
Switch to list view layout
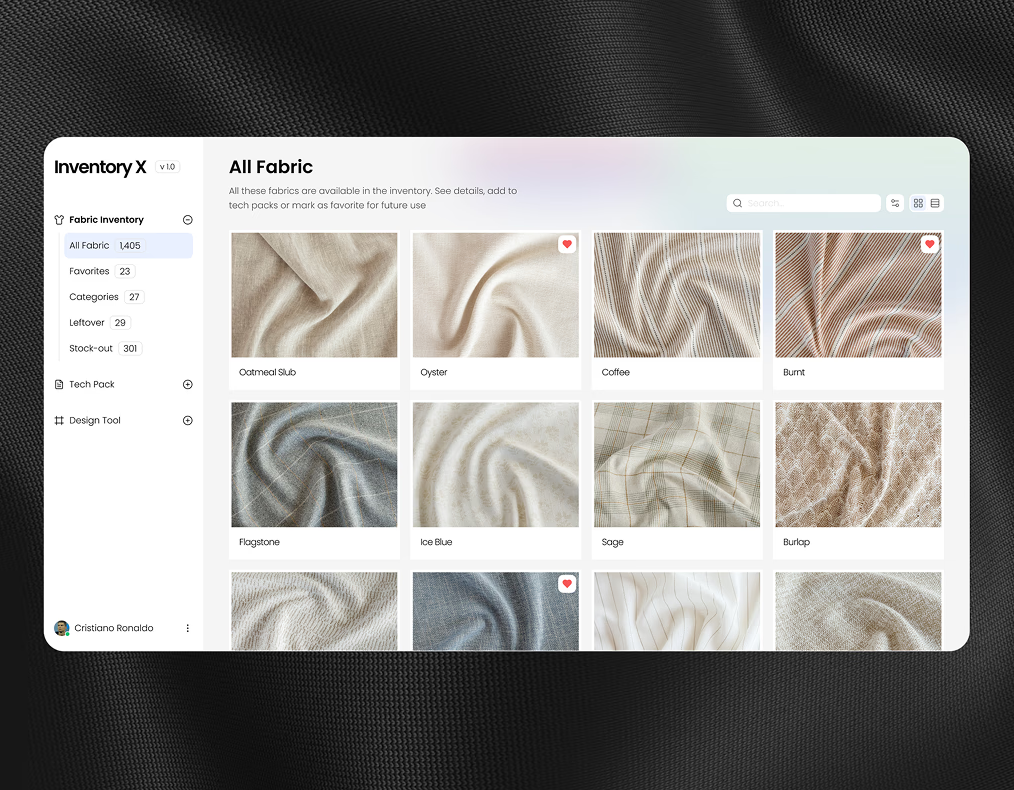pyautogui.click(x=935, y=203)
